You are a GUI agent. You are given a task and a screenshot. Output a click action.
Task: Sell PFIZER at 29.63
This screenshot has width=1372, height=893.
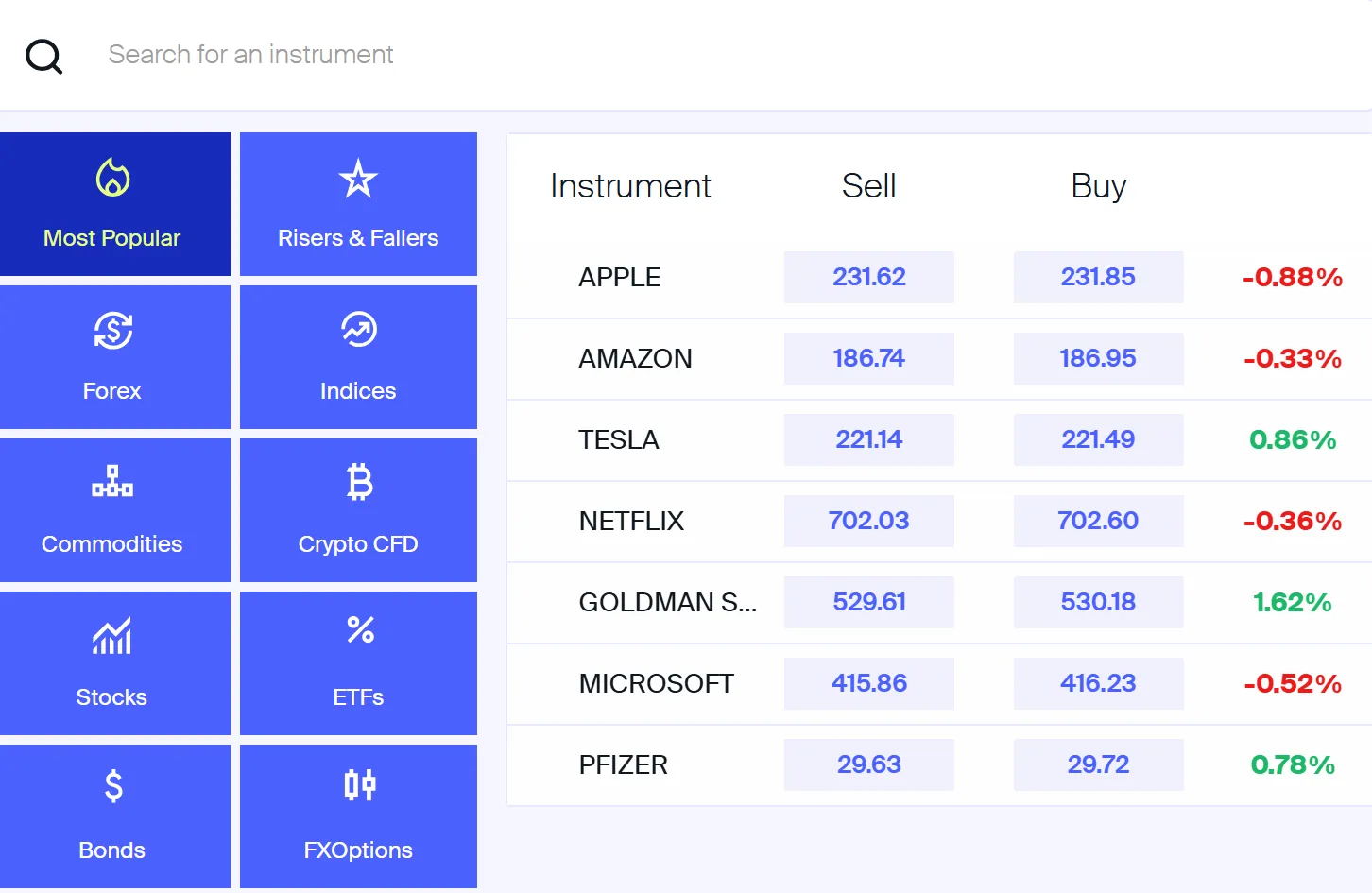coord(869,764)
